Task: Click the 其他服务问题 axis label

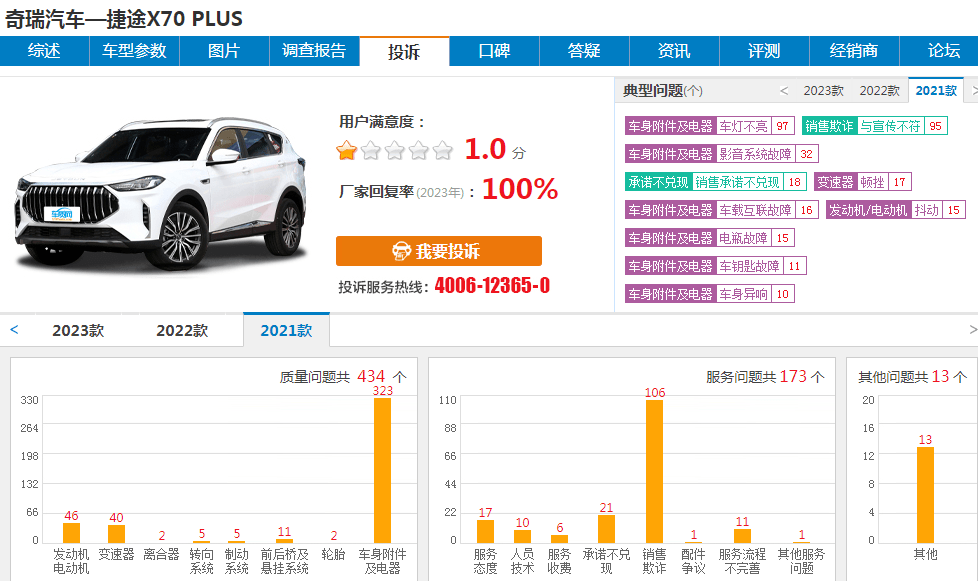Action: pos(801,561)
